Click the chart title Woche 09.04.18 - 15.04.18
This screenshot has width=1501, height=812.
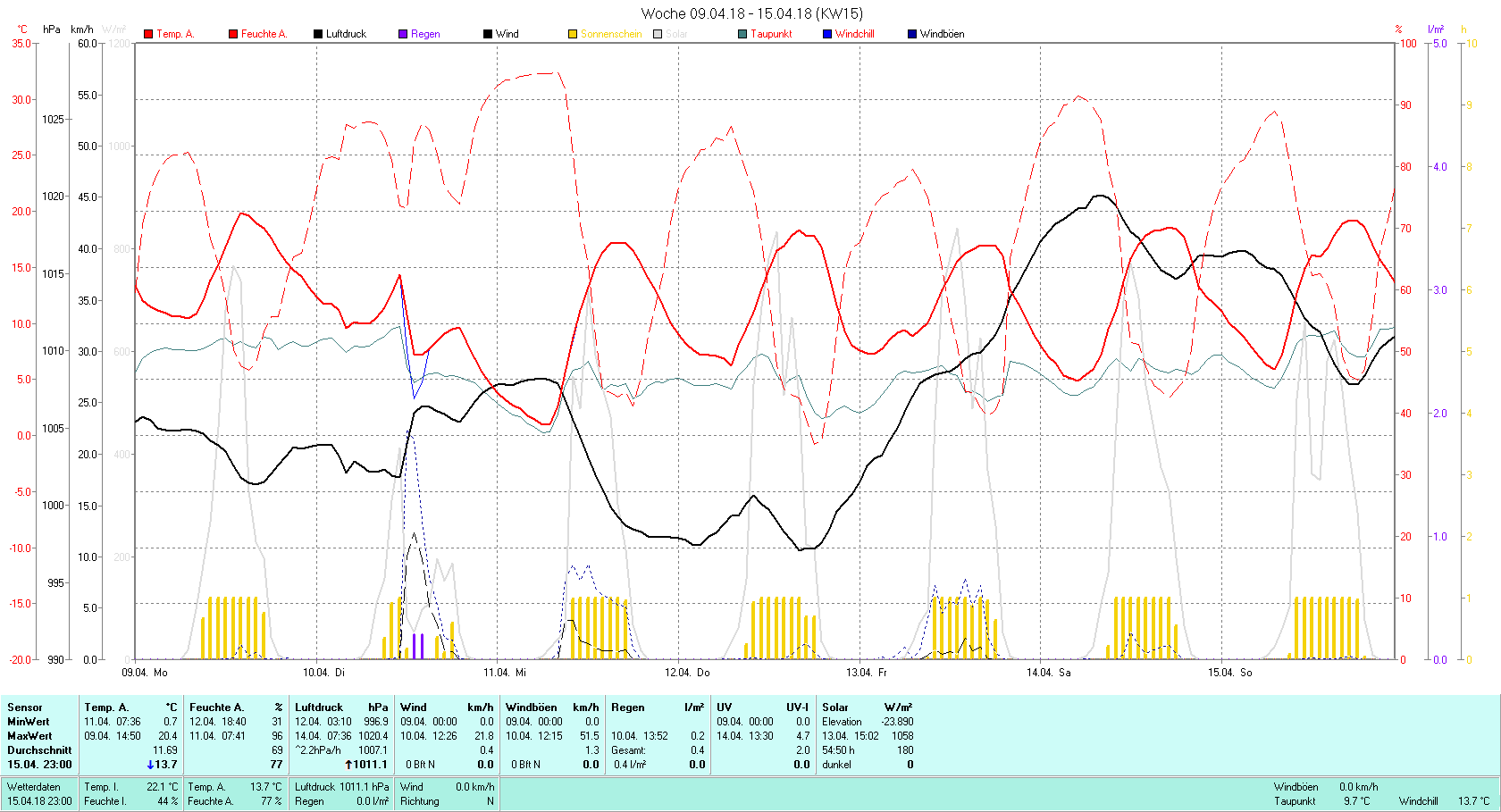[x=752, y=13]
